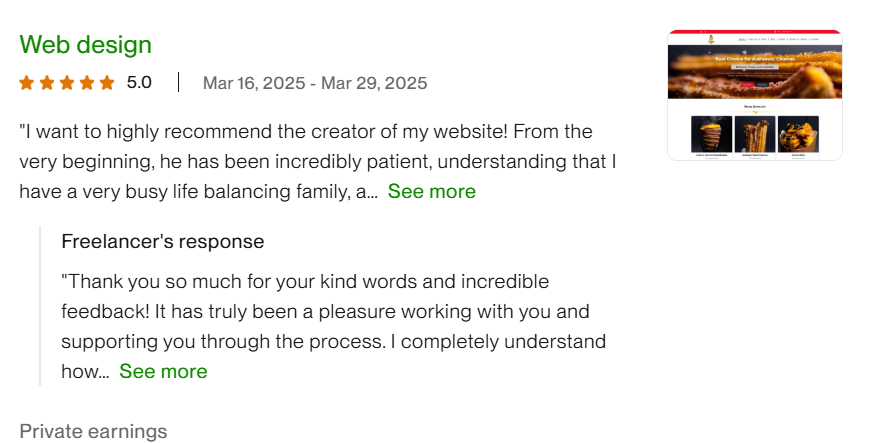Expand the client review with See more
The image size is (871, 443).
(x=431, y=191)
